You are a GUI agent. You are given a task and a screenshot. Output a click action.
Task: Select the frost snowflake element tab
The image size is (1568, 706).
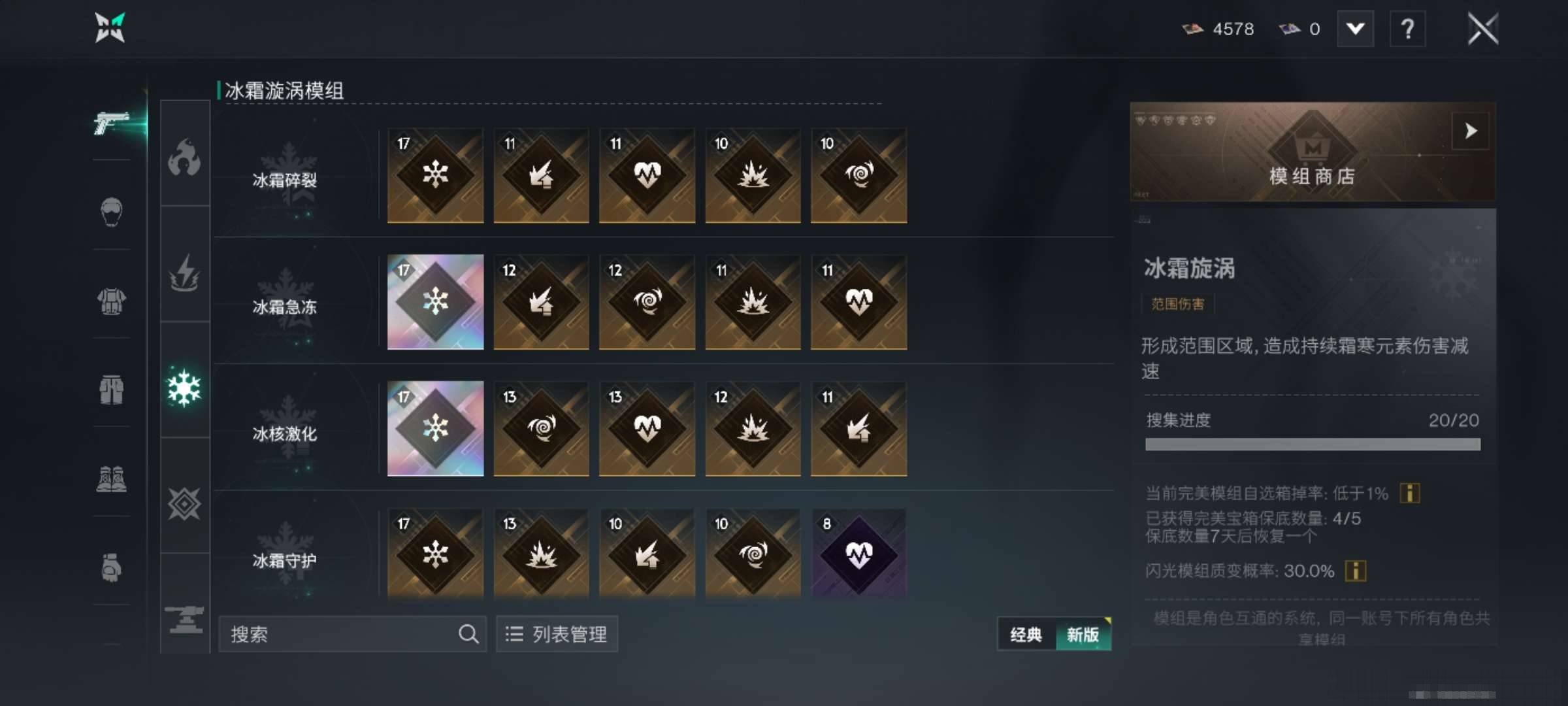(x=185, y=388)
